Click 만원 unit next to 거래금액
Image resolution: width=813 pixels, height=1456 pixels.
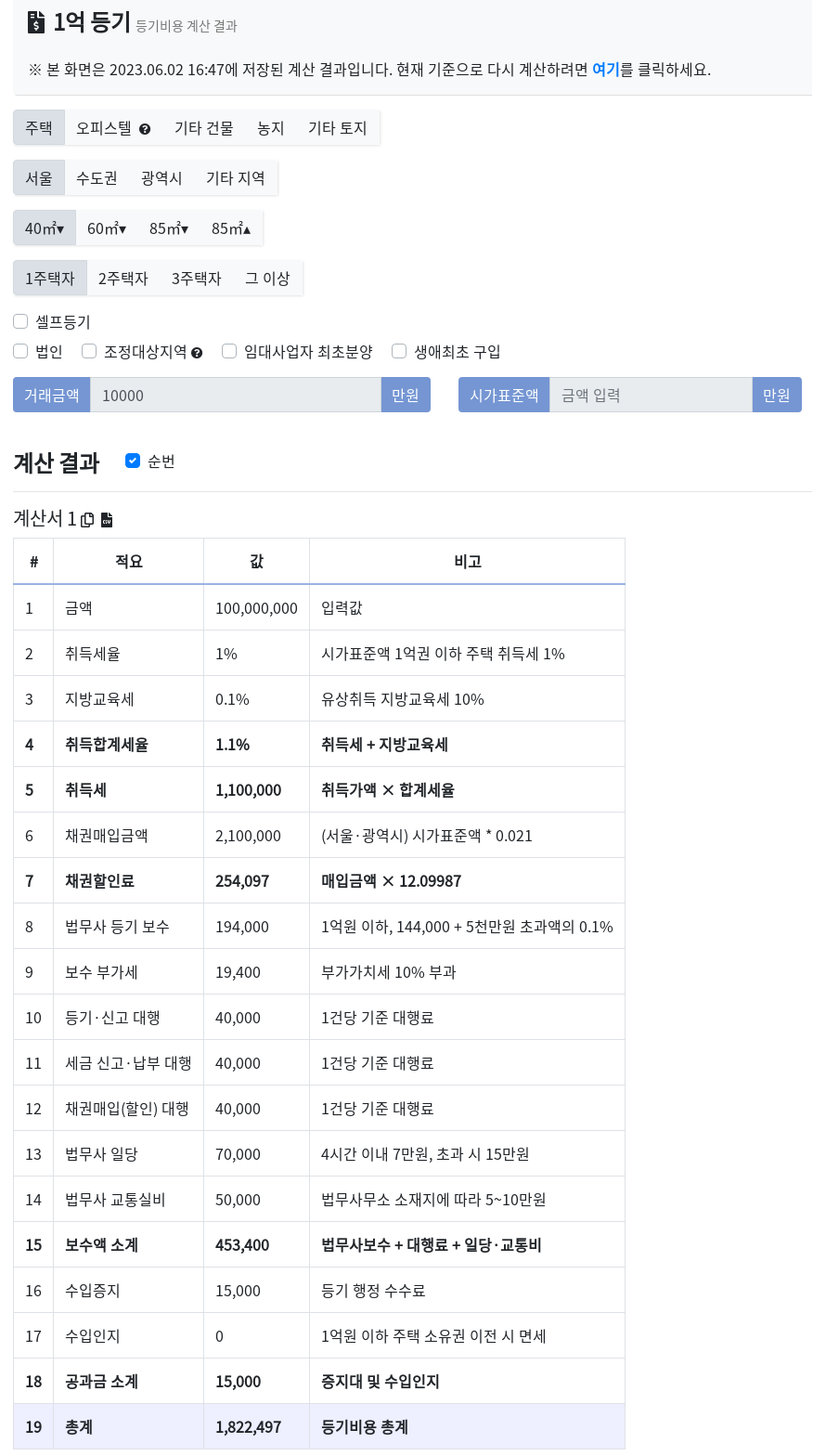pyautogui.click(x=406, y=395)
